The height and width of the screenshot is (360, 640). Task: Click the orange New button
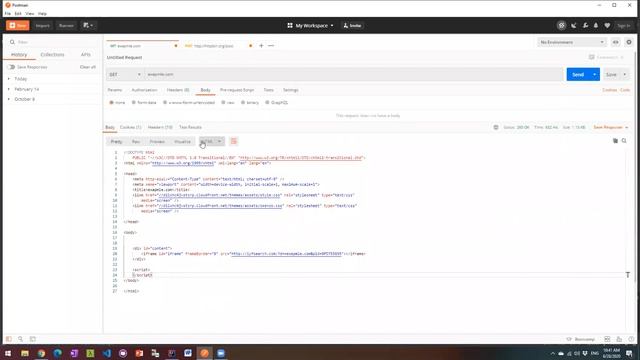pyautogui.click(x=18, y=25)
